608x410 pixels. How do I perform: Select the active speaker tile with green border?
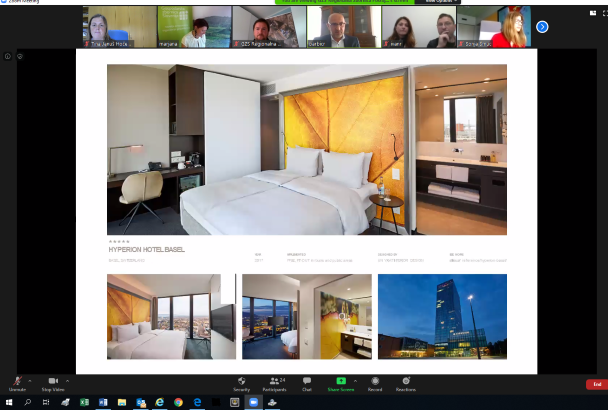pyautogui.click(x=344, y=27)
